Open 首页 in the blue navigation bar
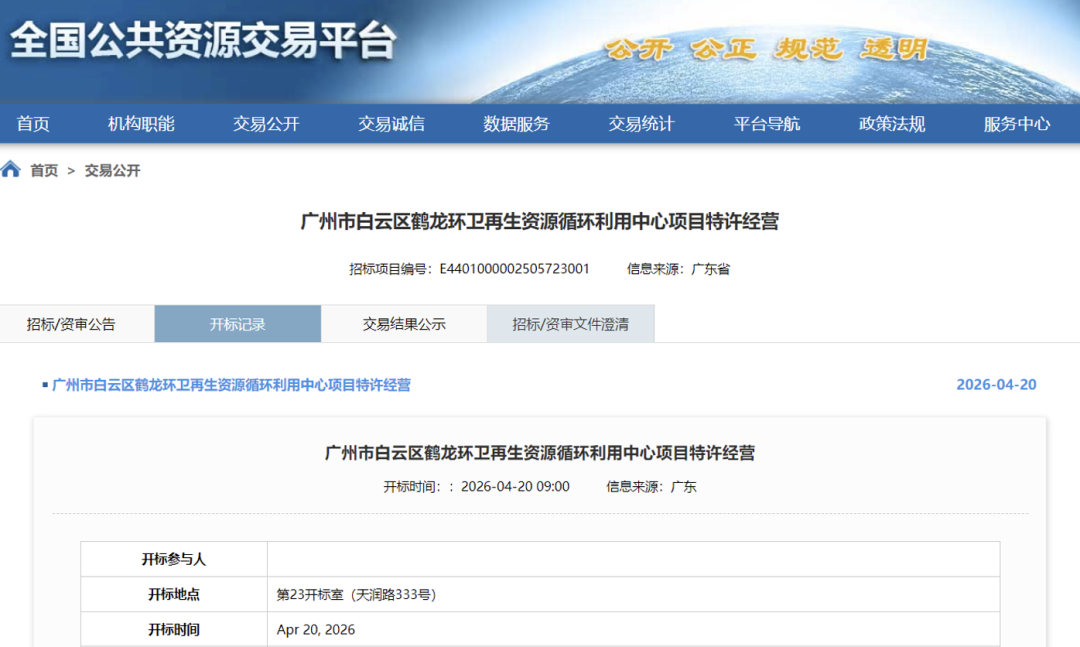 tap(33, 124)
